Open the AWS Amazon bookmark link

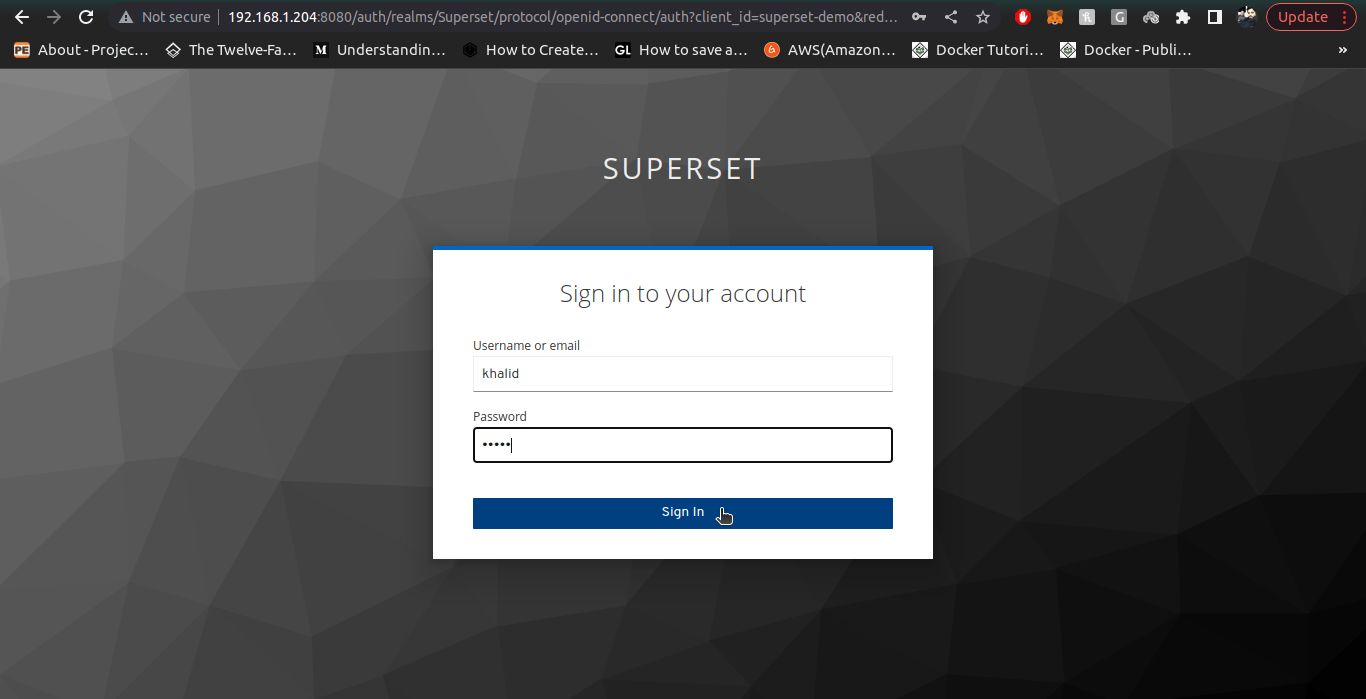[829, 49]
